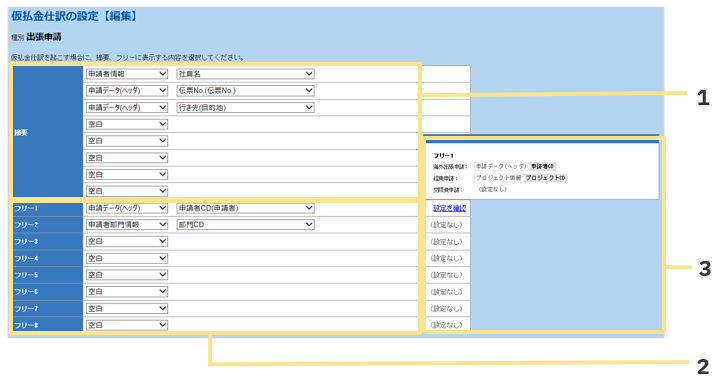Expand the 部門CD dropdown
721x381 pixels.
click(x=246, y=225)
